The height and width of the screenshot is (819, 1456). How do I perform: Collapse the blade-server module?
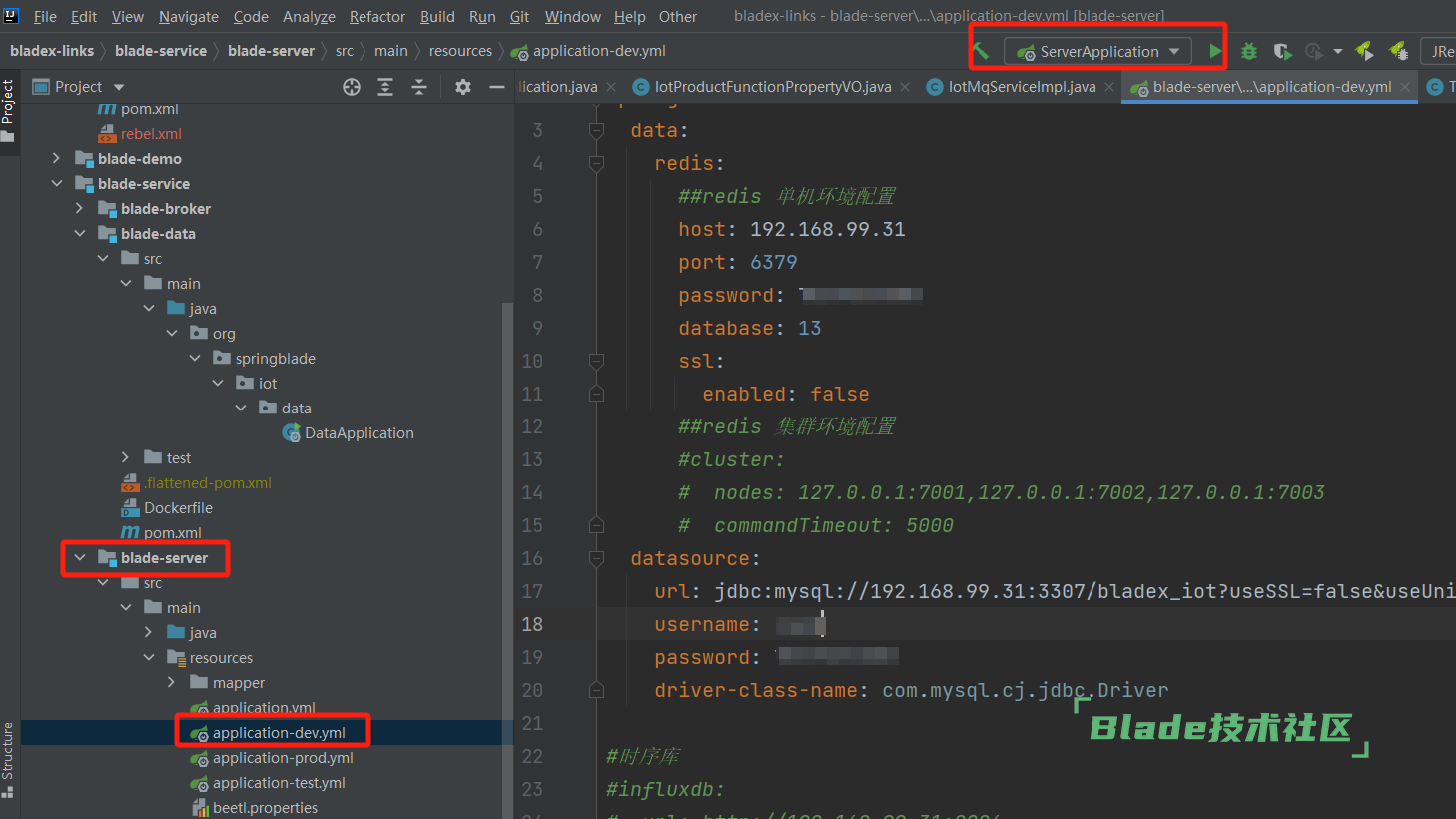(79, 557)
